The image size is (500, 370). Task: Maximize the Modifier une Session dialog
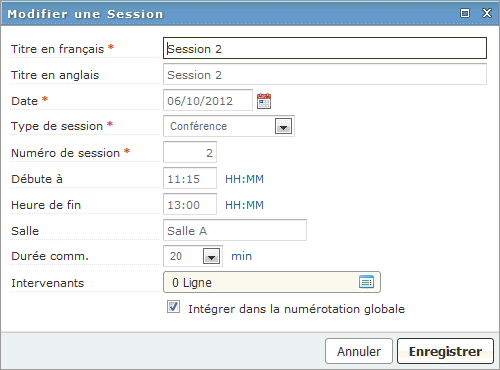pos(465,13)
